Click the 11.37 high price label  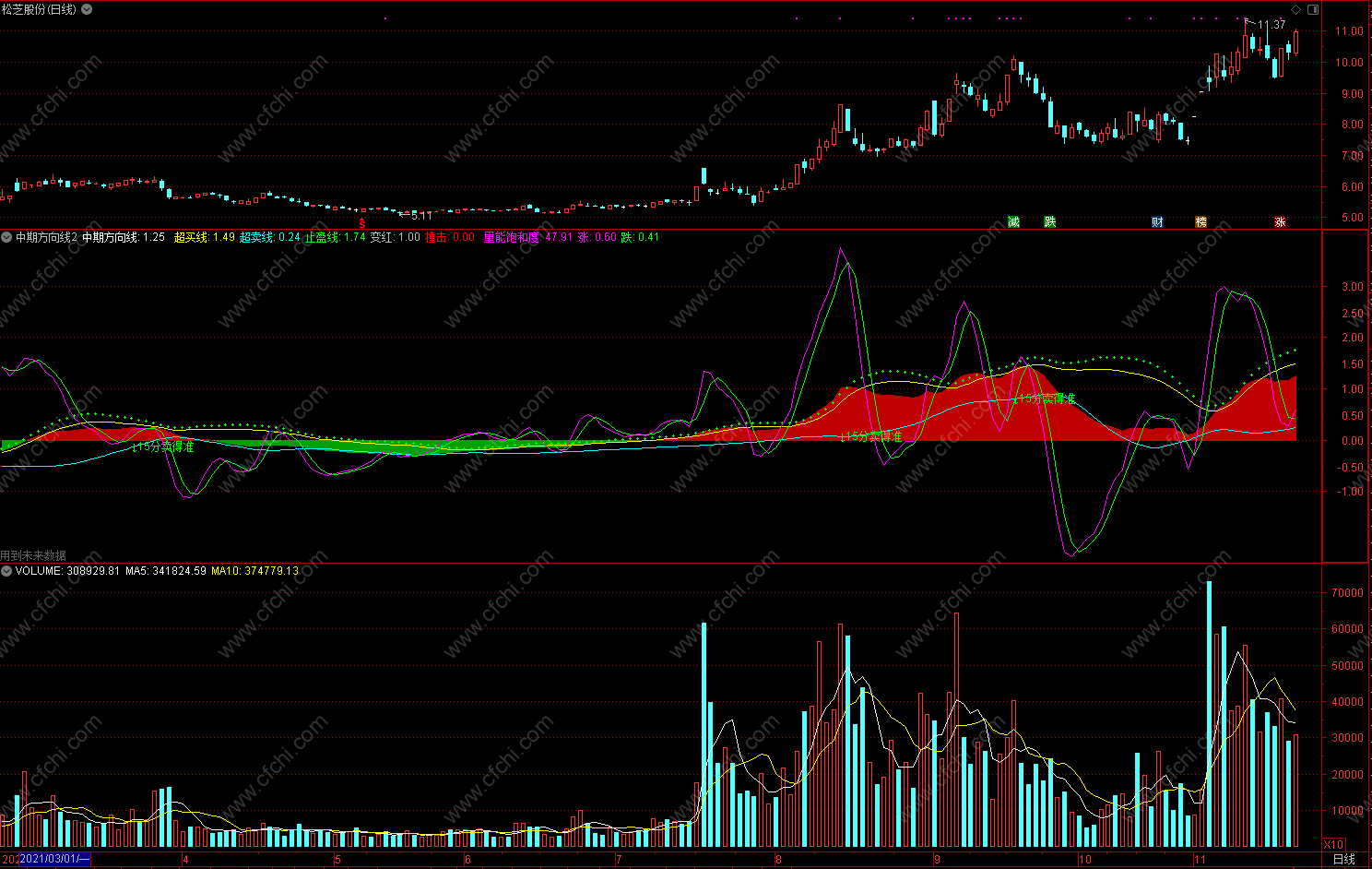pyautogui.click(x=1271, y=25)
